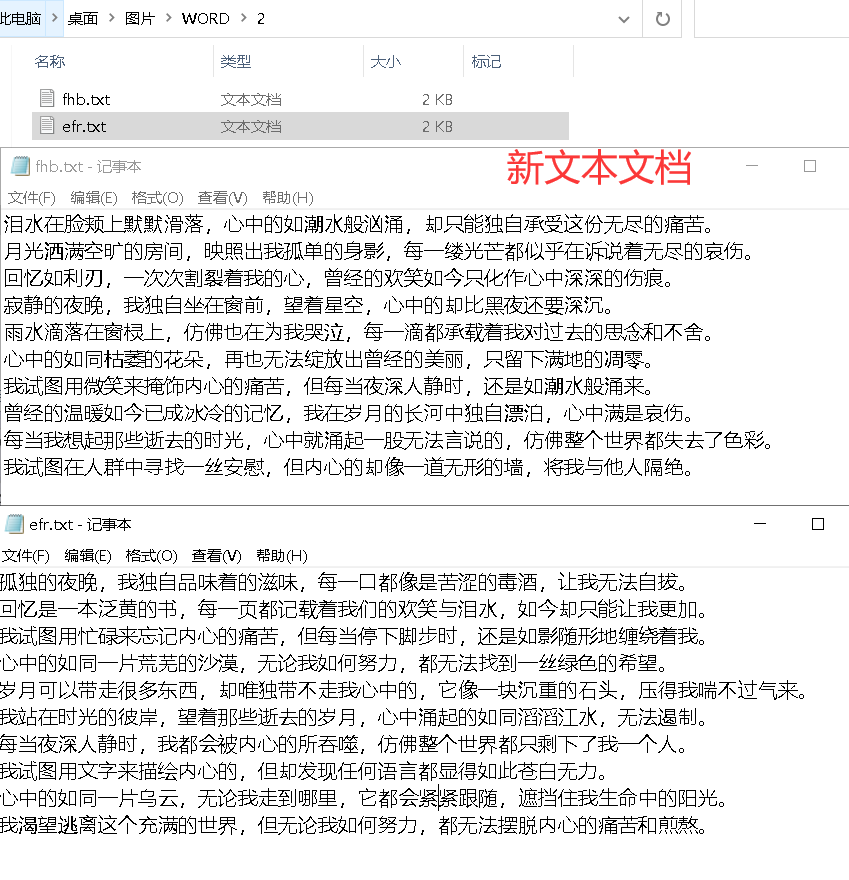Place cursor in line starting 我试图在人群中
The image size is (849, 880).
pos(349,467)
